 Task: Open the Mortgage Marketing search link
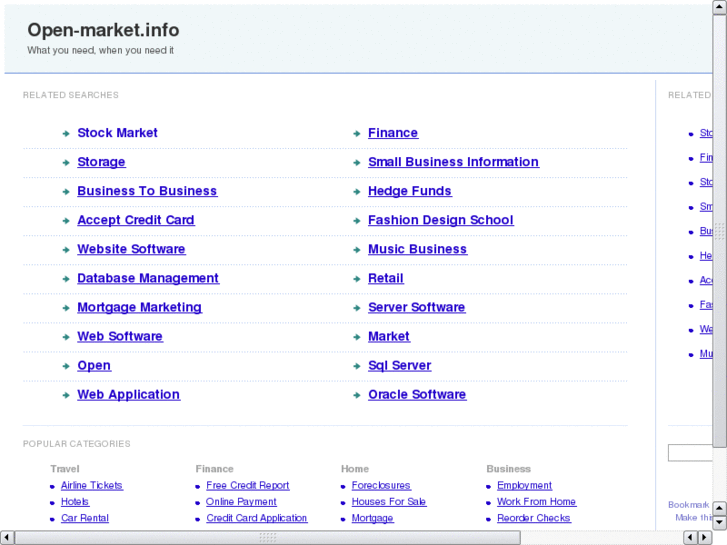(139, 307)
